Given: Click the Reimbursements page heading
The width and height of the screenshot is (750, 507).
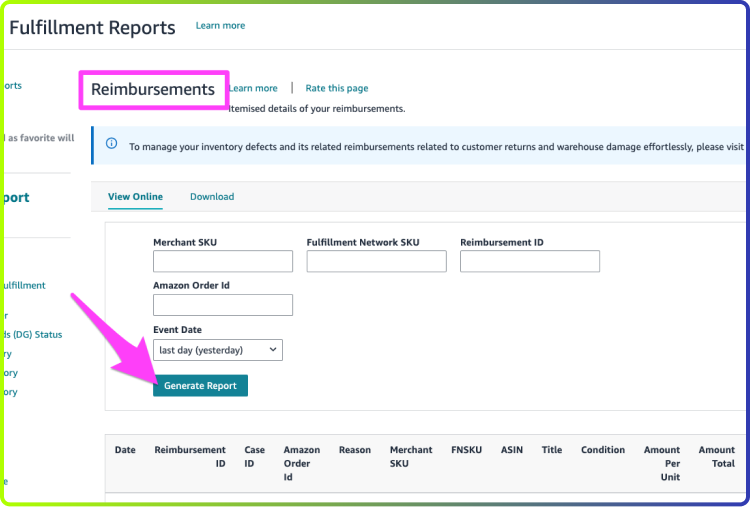Looking at the screenshot, I should click(153, 89).
